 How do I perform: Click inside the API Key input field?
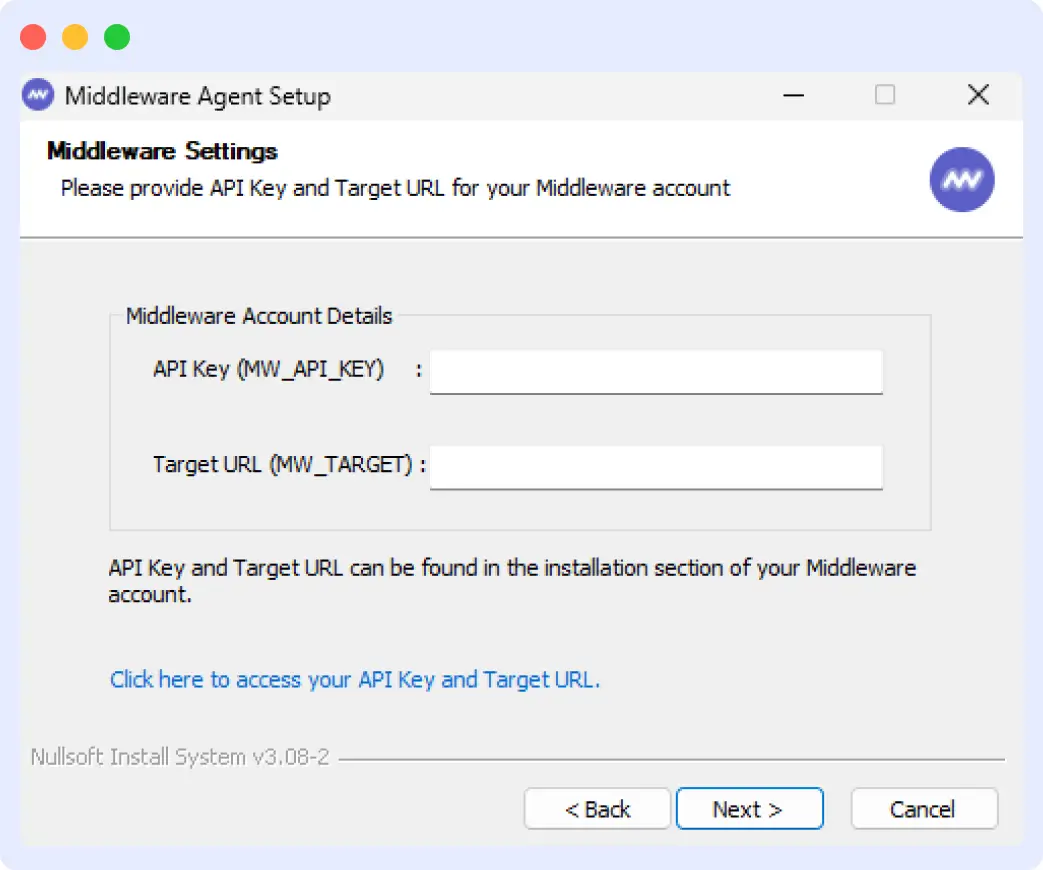tap(655, 371)
